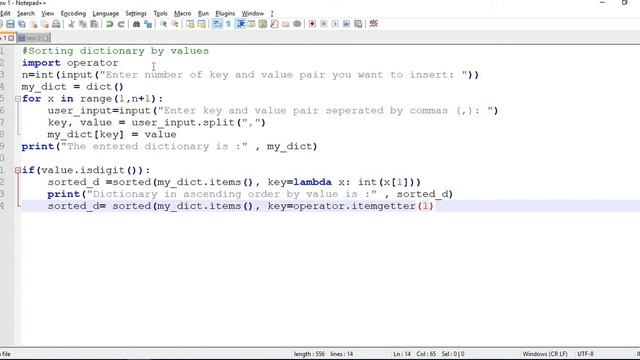
Task: Open Find with binoculars icon
Action: coord(136,24)
